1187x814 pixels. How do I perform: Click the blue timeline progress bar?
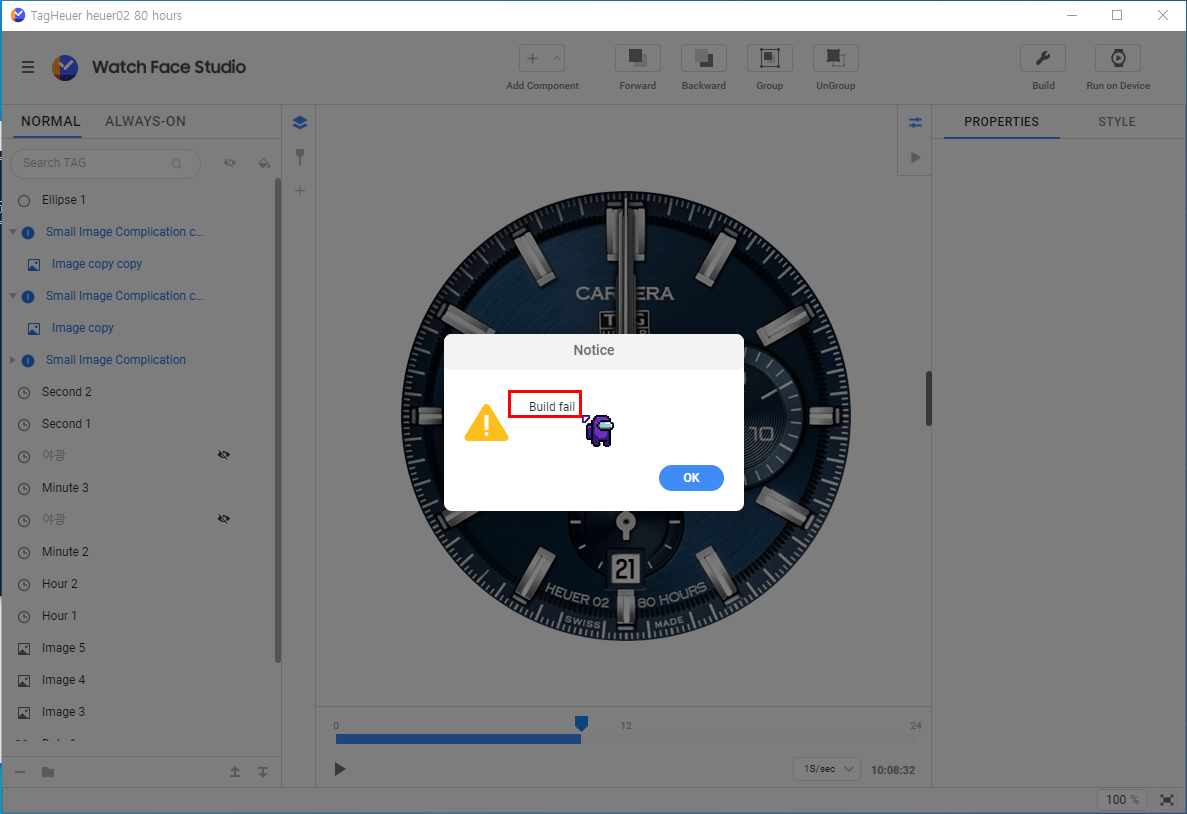click(458, 739)
